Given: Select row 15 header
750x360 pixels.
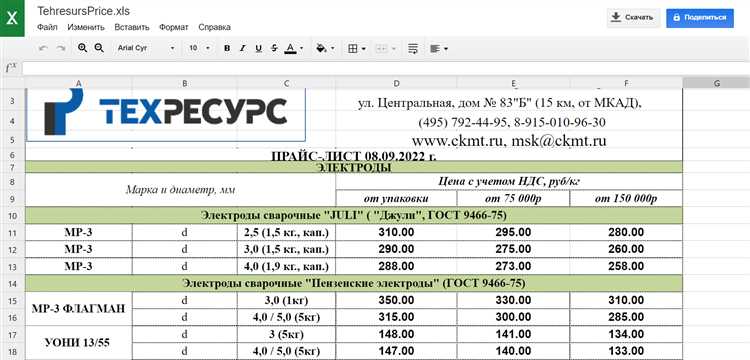Looking at the screenshot, I should (12, 300).
